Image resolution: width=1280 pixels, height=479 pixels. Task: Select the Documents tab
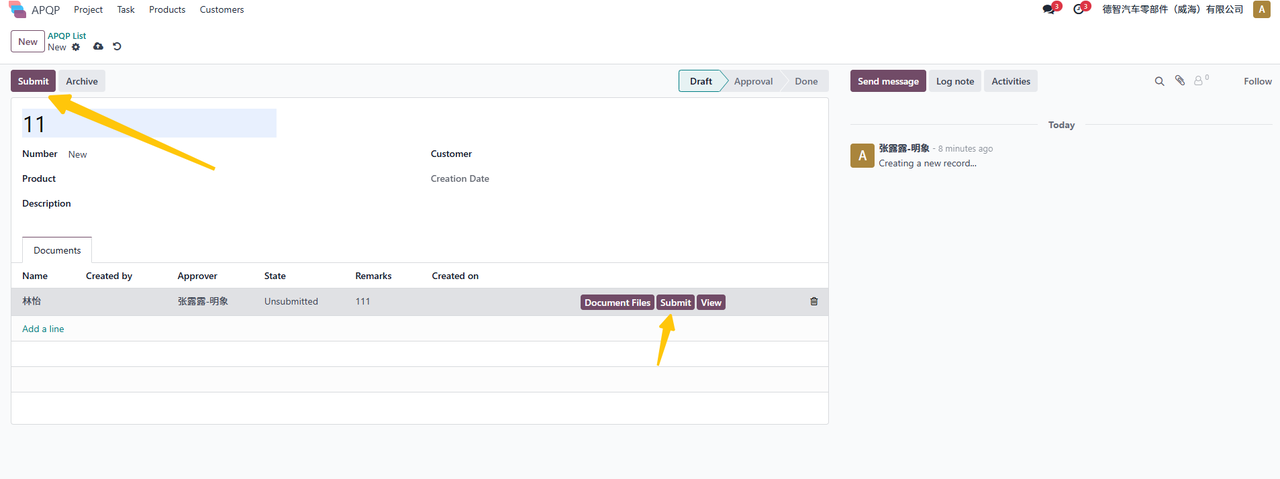57,250
